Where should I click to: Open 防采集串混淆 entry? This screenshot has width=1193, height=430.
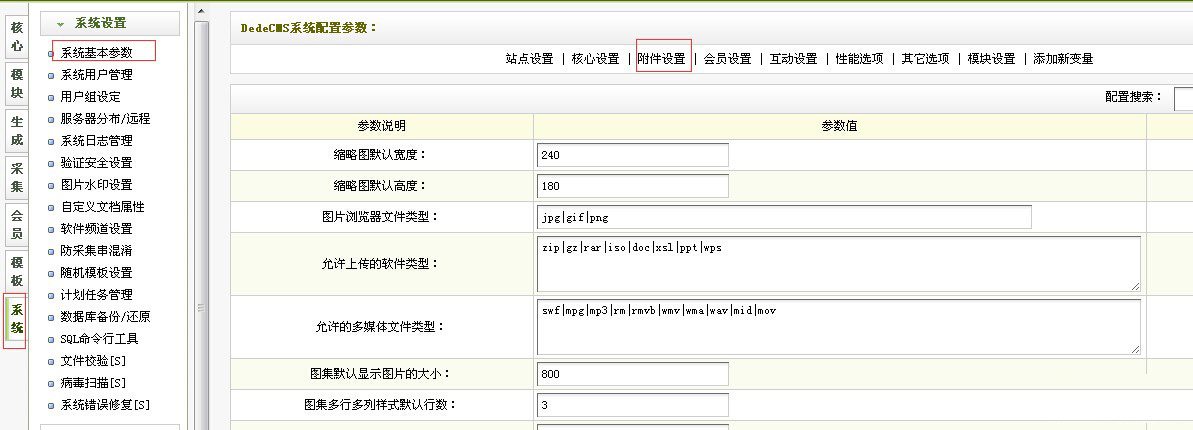(97, 250)
